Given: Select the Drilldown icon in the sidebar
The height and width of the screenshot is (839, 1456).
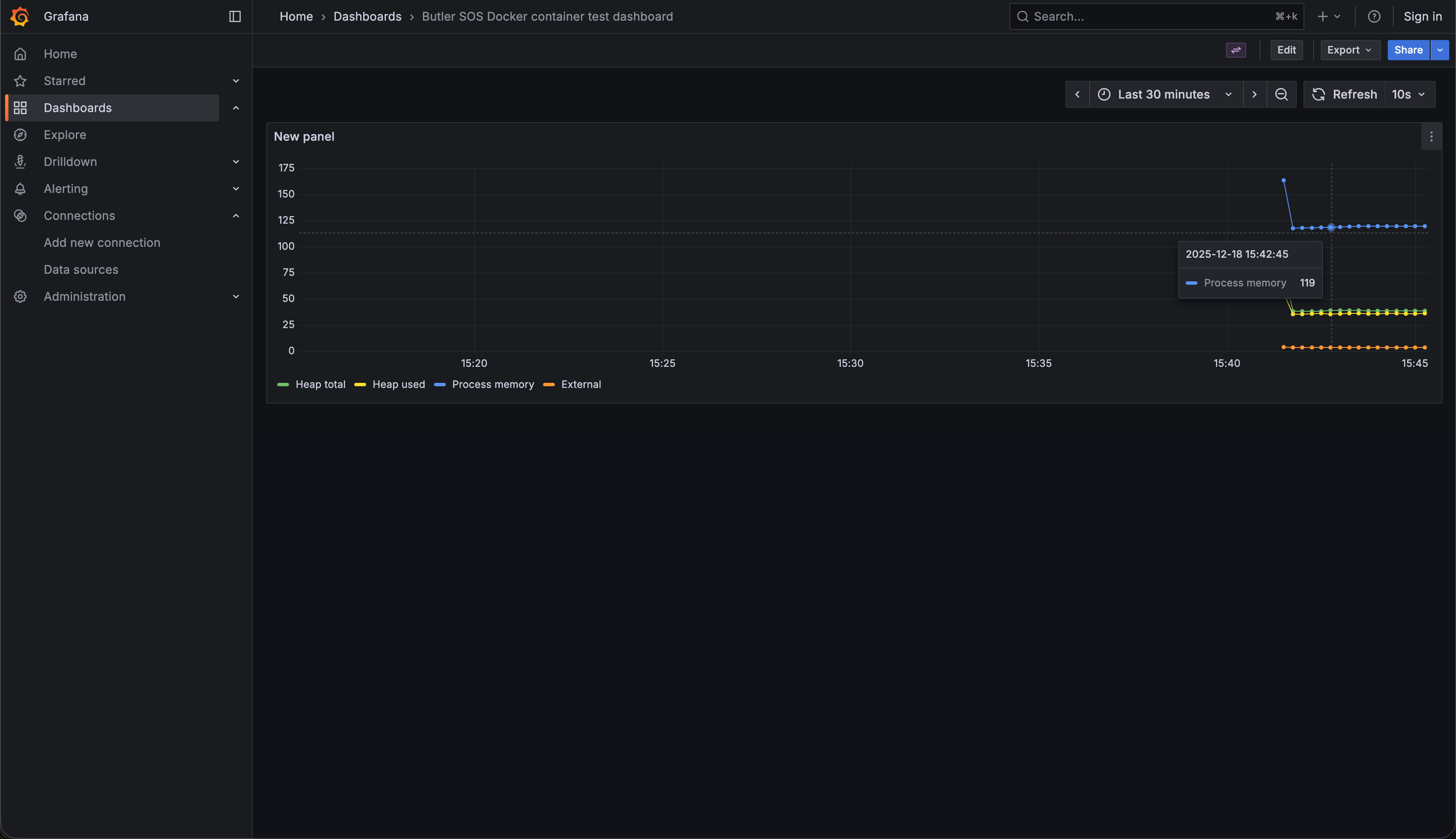Looking at the screenshot, I should [x=20, y=161].
